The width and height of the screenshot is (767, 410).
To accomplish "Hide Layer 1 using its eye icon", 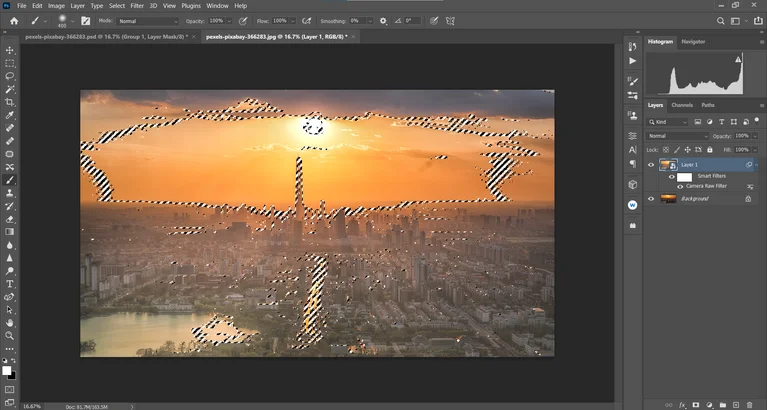I will click(x=651, y=164).
